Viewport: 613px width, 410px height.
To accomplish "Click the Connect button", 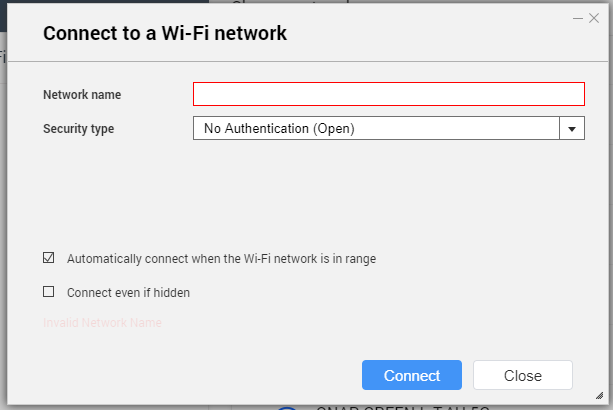I will point(411,376).
